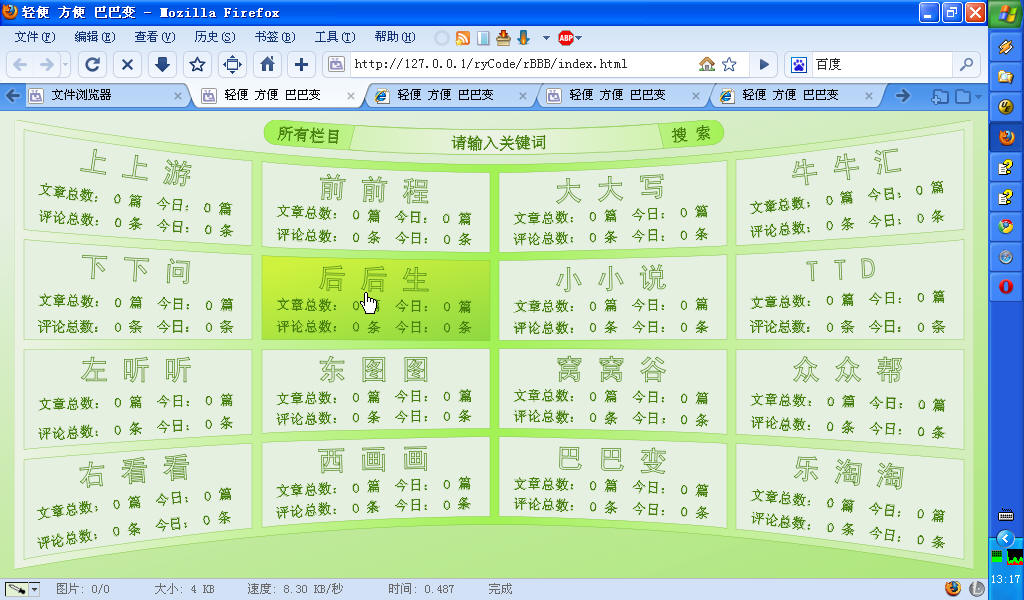Image resolution: width=1024 pixels, height=600 pixels.
Task: Open the 帮助(H) menu
Action: point(395,37)
